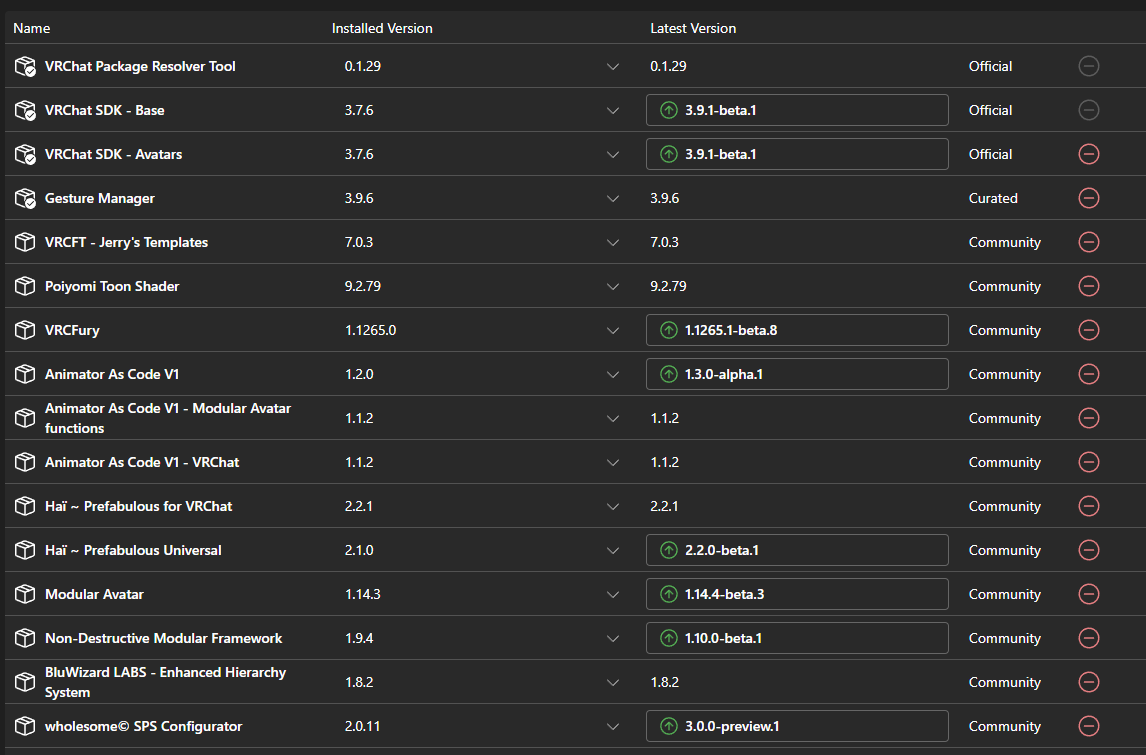Click Official label in Package Resolver Tool row

point(990,67)
